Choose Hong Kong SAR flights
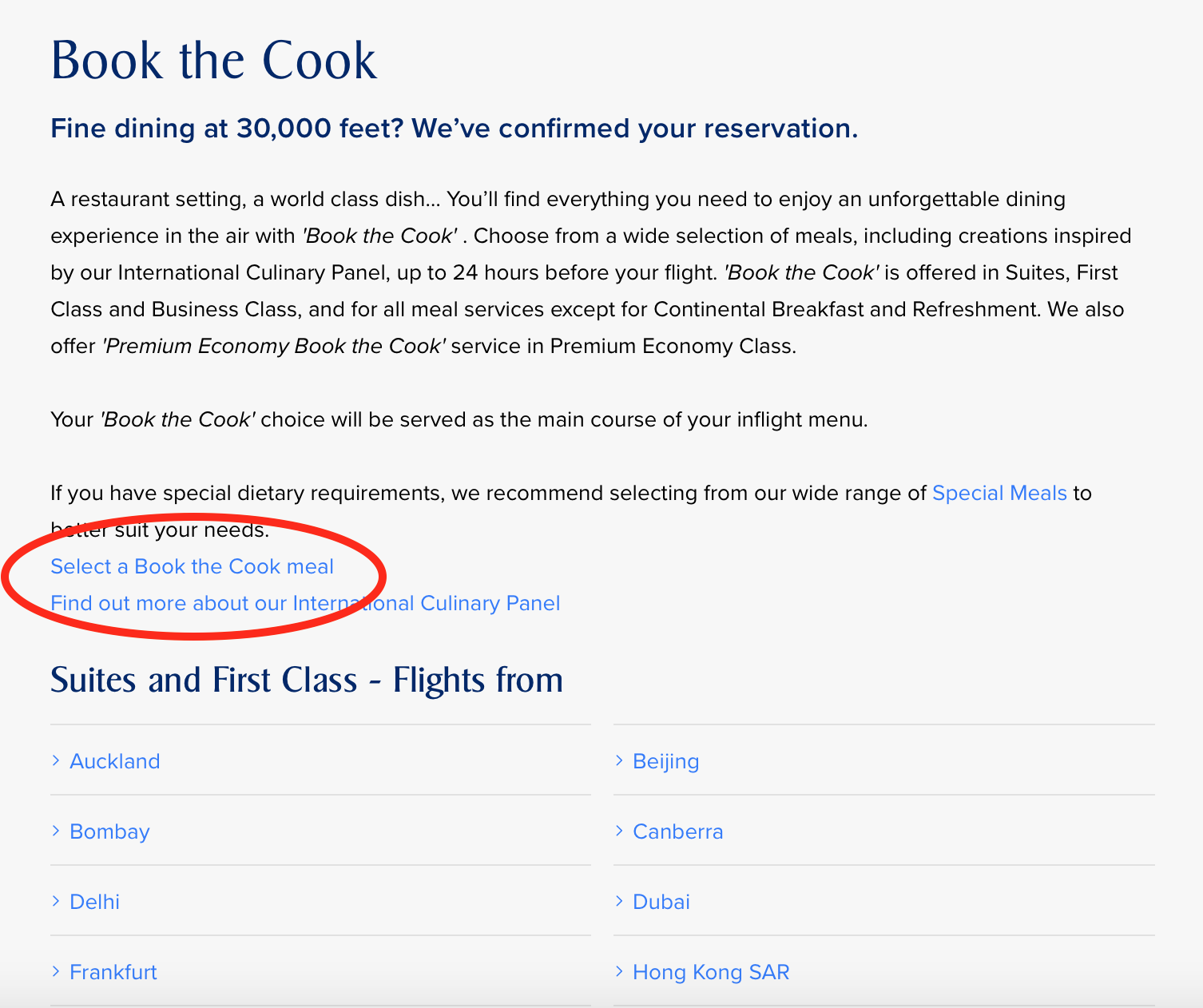This screenshot has width=1203, height=1008. [711, 972]
